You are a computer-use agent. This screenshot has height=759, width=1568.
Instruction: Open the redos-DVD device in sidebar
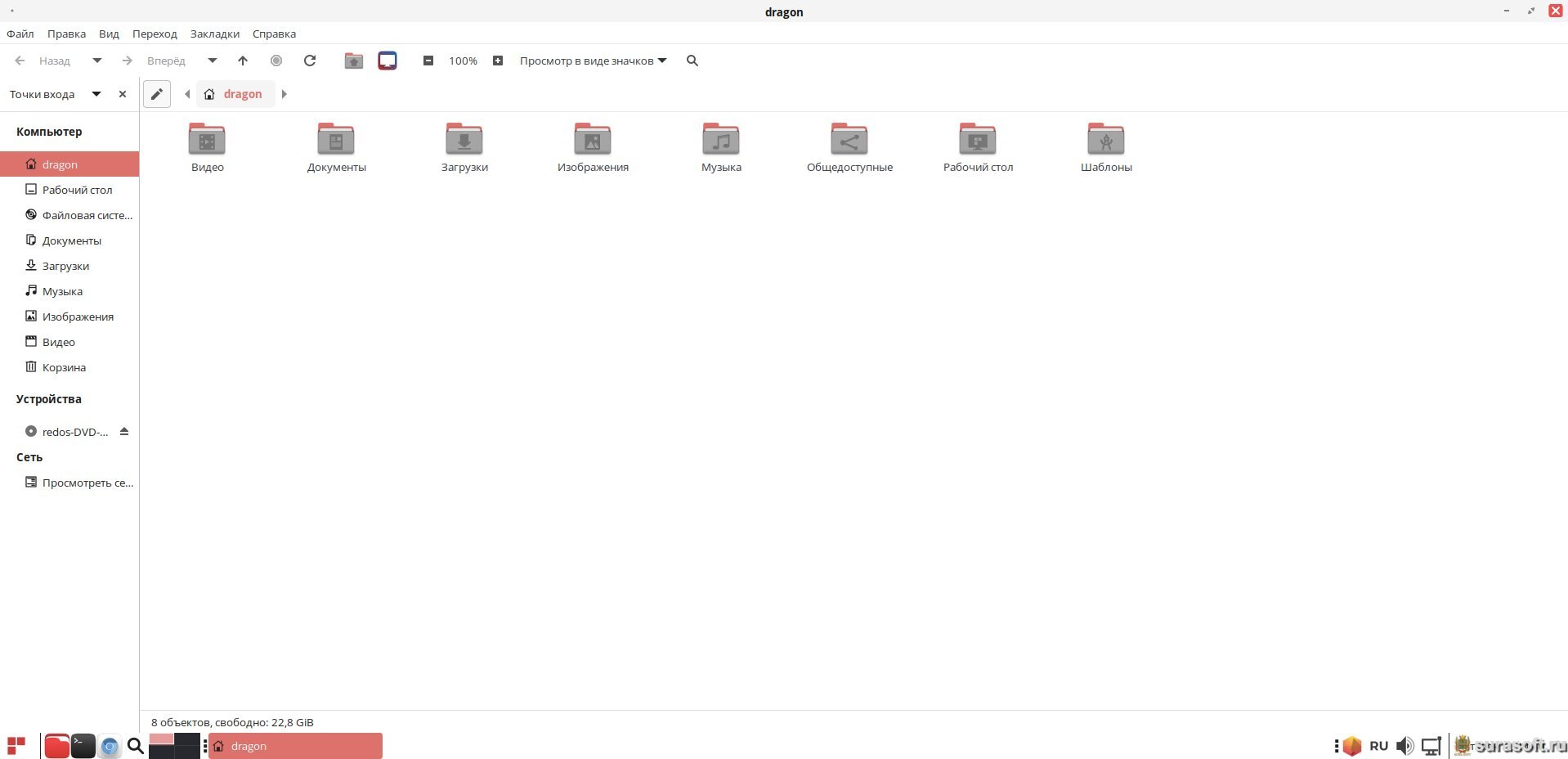click(x=67, y=432)
